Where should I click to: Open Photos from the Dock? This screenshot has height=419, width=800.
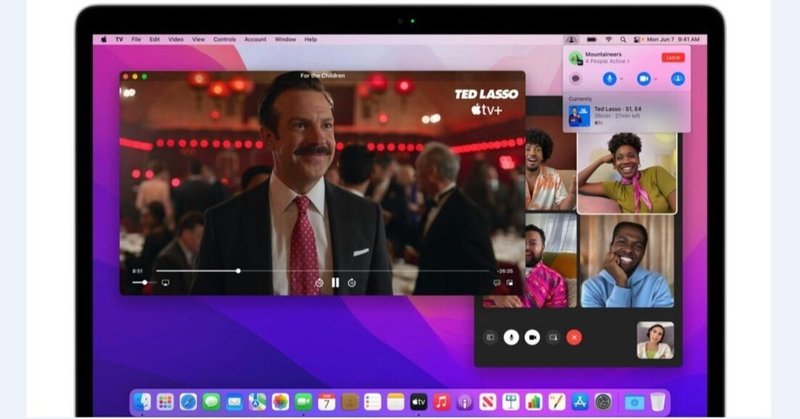[280, 402]
